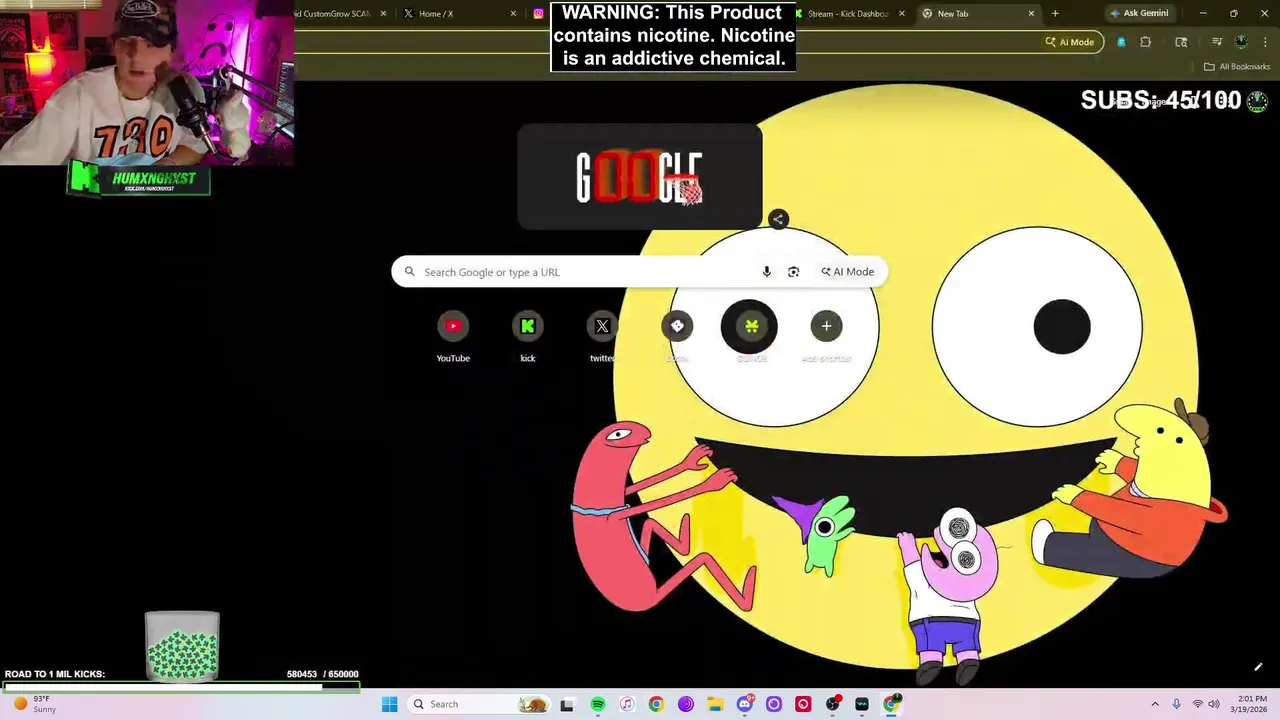Open Discord from the taskbar
1280x720 pixels.
click(x=744, y=704)
